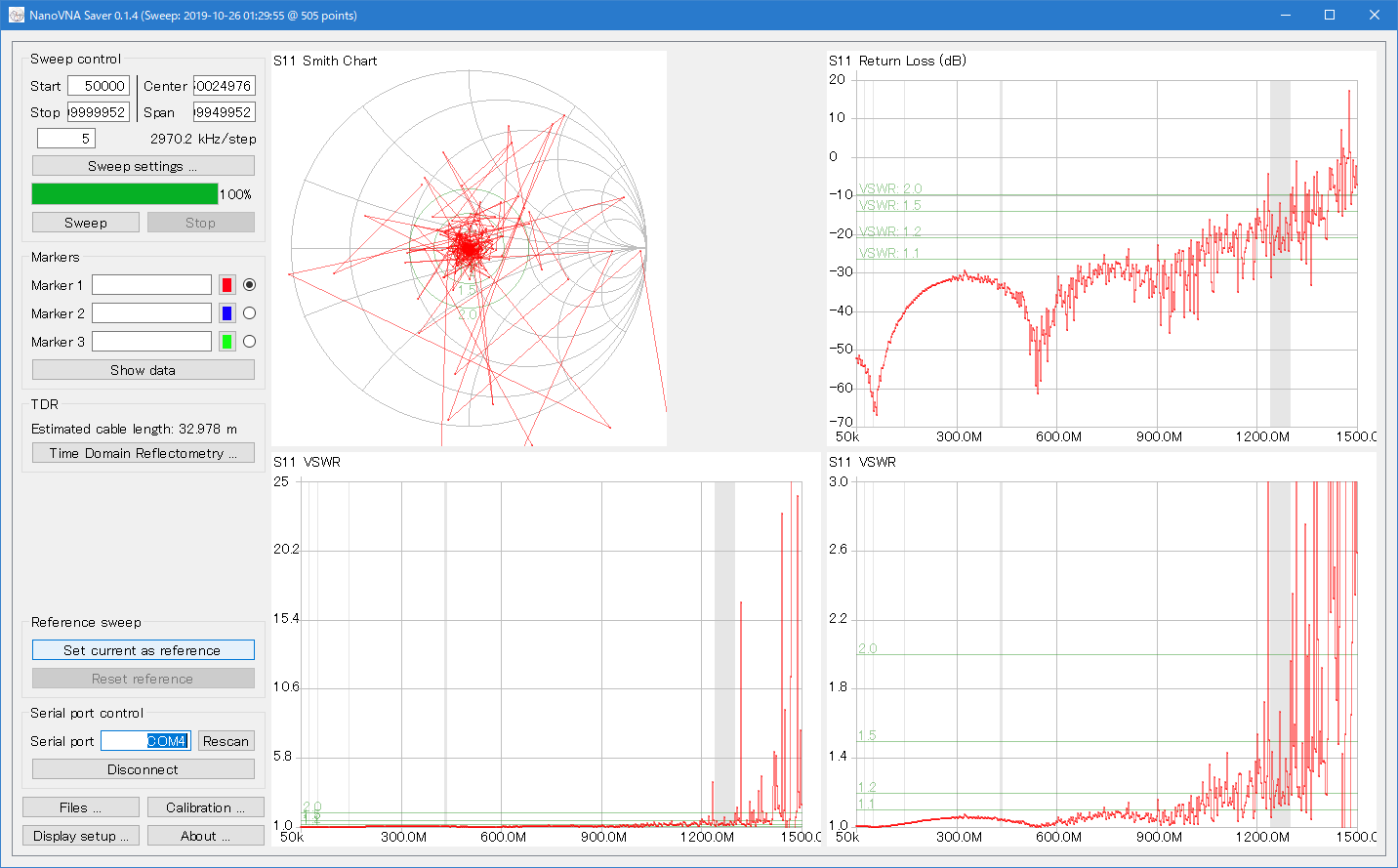The height and width of the screenshot is (868, 1398).
Task: Click the 'Estimated cable length: 32.978 m' text
Action: click(134, 429)
